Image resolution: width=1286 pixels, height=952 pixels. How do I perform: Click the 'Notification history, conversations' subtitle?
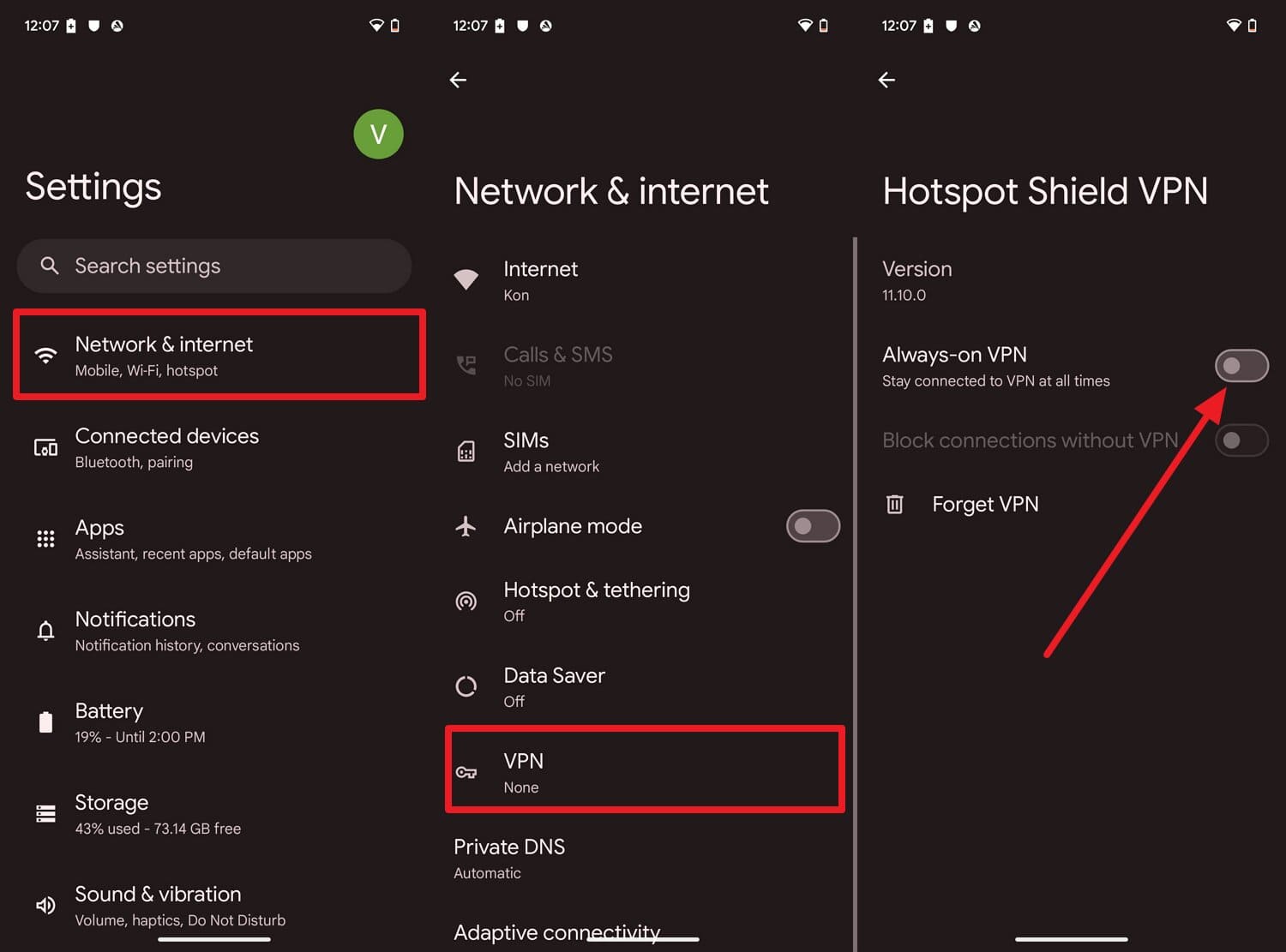[x=187, y=645]
